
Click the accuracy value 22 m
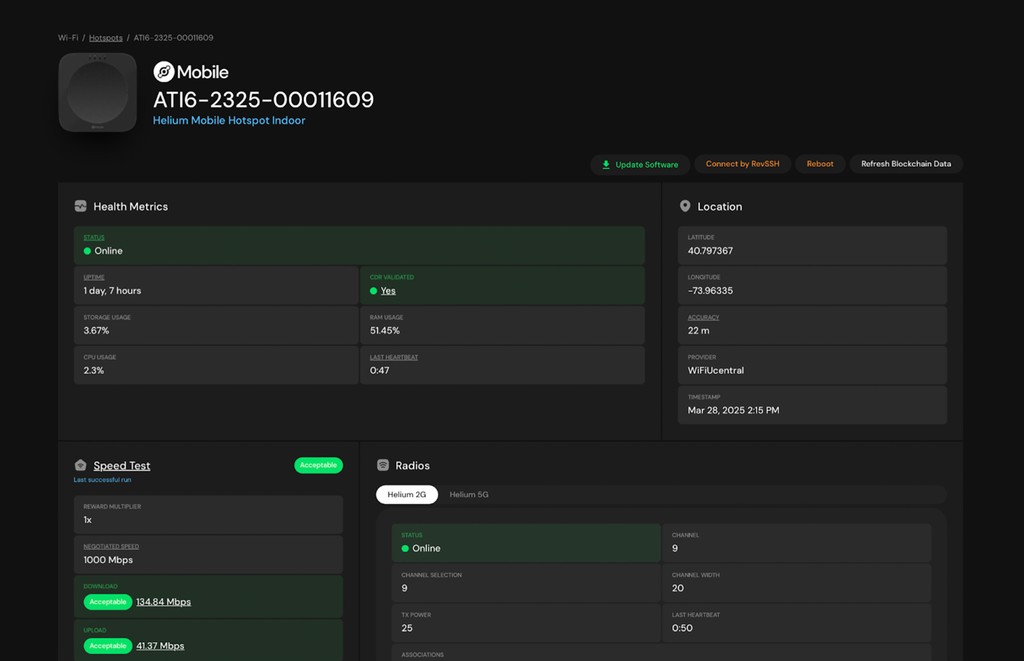tap(698, 330)
